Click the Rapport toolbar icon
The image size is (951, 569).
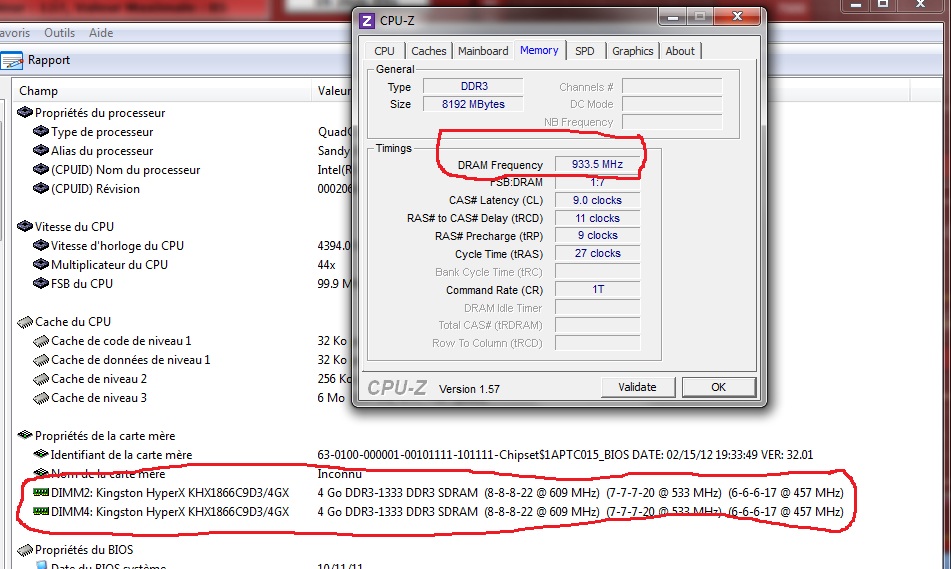coord(11,60)
